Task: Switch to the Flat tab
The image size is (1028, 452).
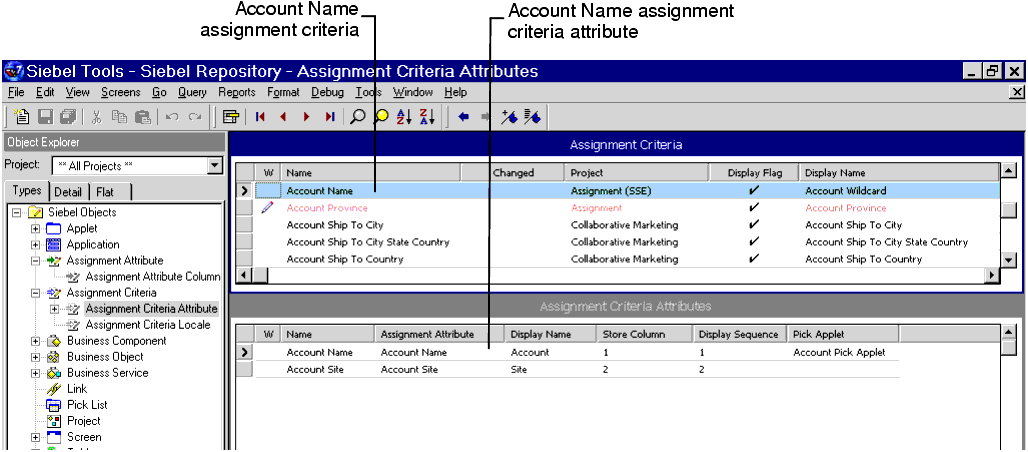Action: [x=105, y=192]
